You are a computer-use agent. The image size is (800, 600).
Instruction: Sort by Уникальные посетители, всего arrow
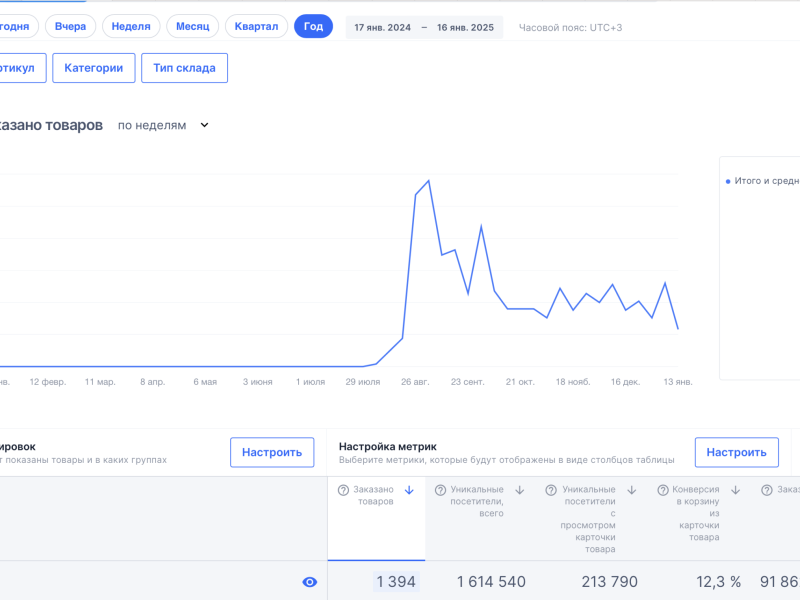(x=520, y=490)
